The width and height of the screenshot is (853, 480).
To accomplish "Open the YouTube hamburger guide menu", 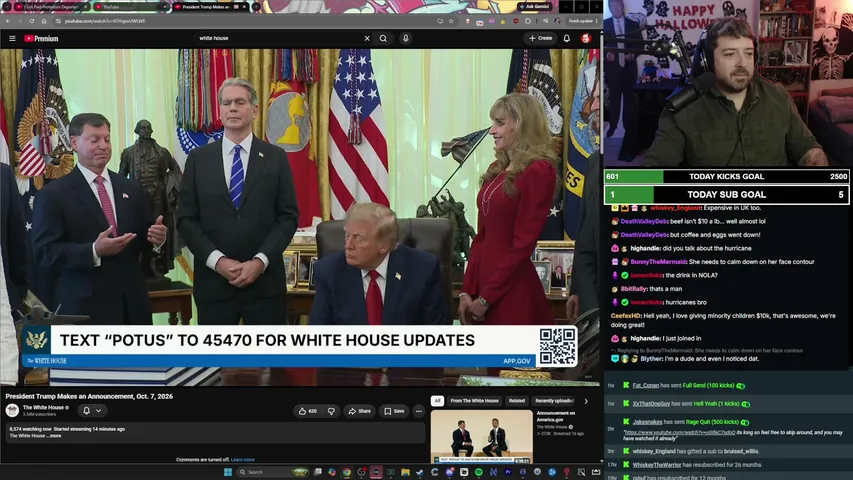I will (12, 39).
